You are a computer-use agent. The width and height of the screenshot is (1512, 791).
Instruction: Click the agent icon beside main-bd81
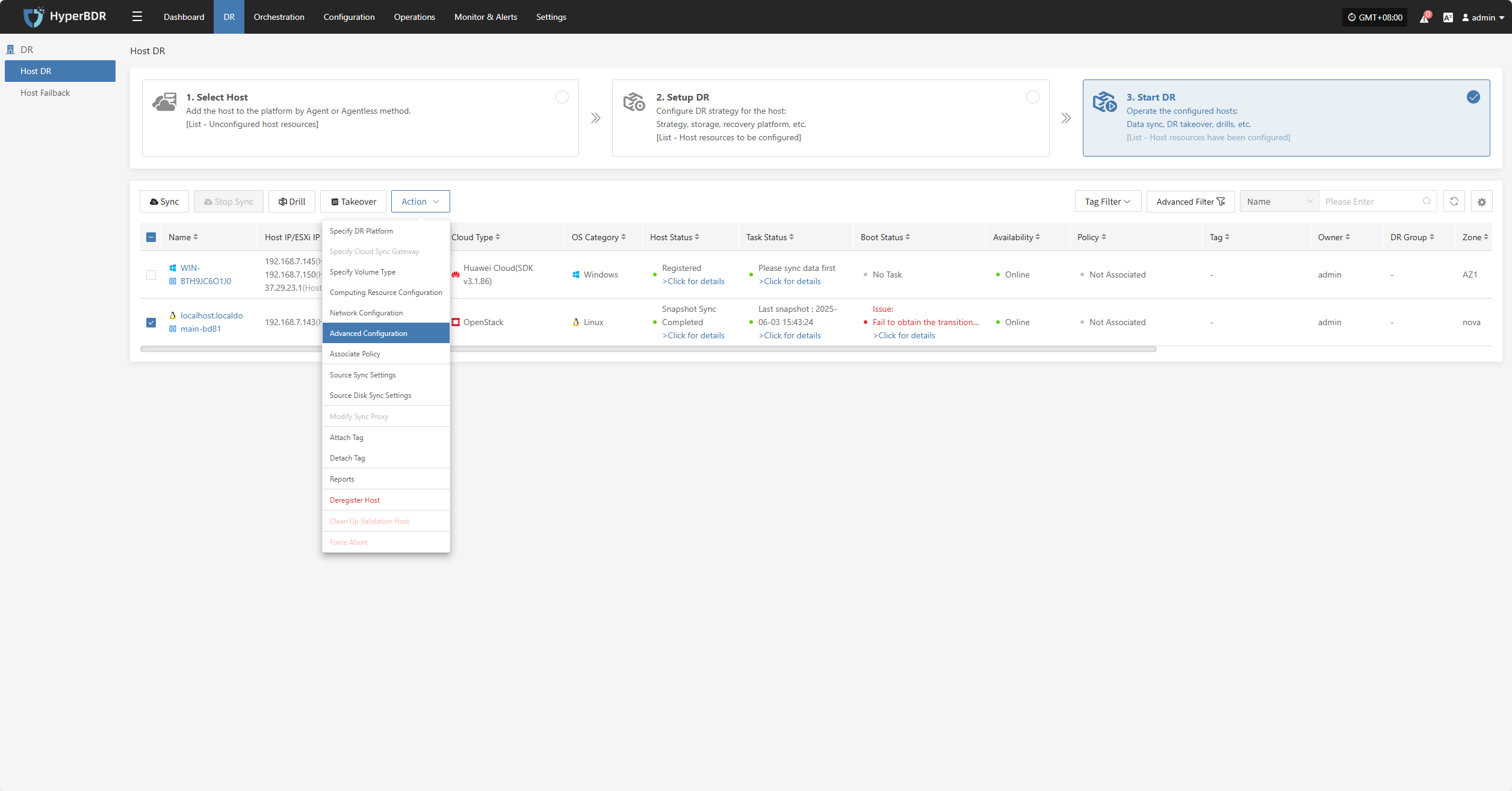173,329
